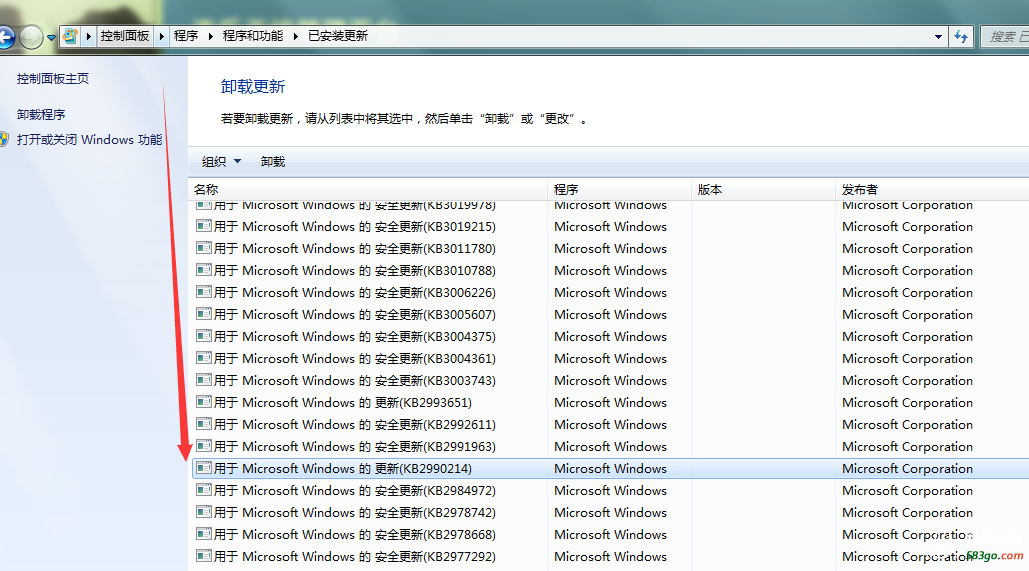Expand arrow after 控制面板 breadcrumb

tap(161, 36)
